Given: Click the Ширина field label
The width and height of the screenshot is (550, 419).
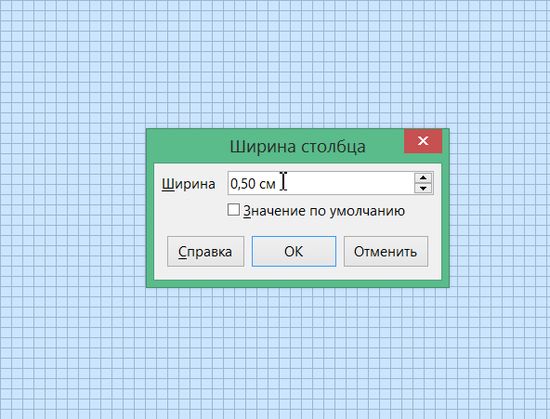Looking at the screenshot, I should (x=188, y=184).
